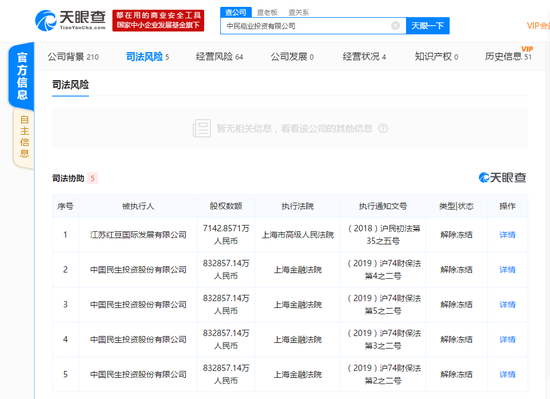Open 详情 link for row 4
The image size is (550, 399).
[507, 339]
